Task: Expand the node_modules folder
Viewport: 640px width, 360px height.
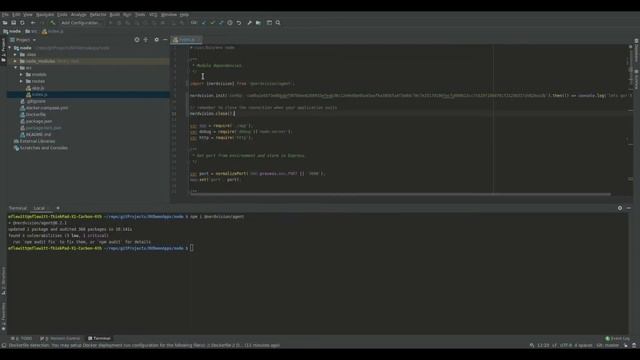Action: (x=16, y=61)
